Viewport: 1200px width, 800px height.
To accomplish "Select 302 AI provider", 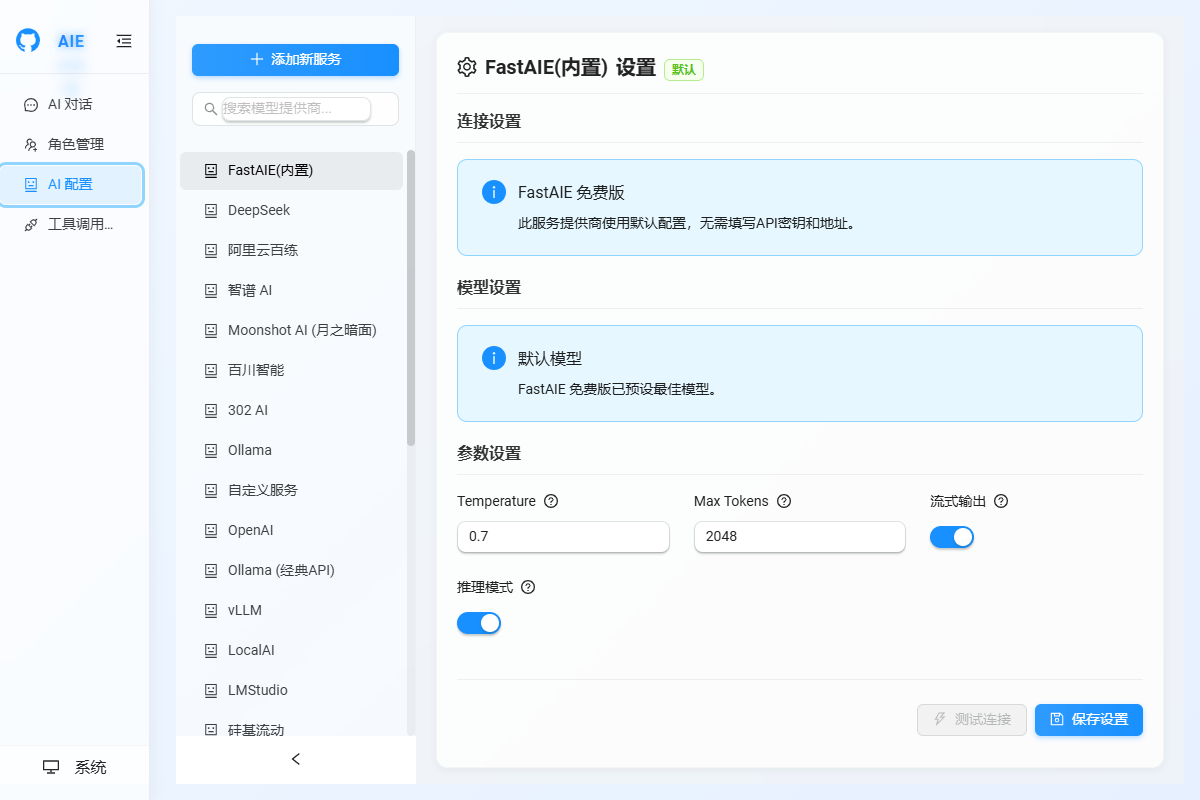I will [291, 410].
